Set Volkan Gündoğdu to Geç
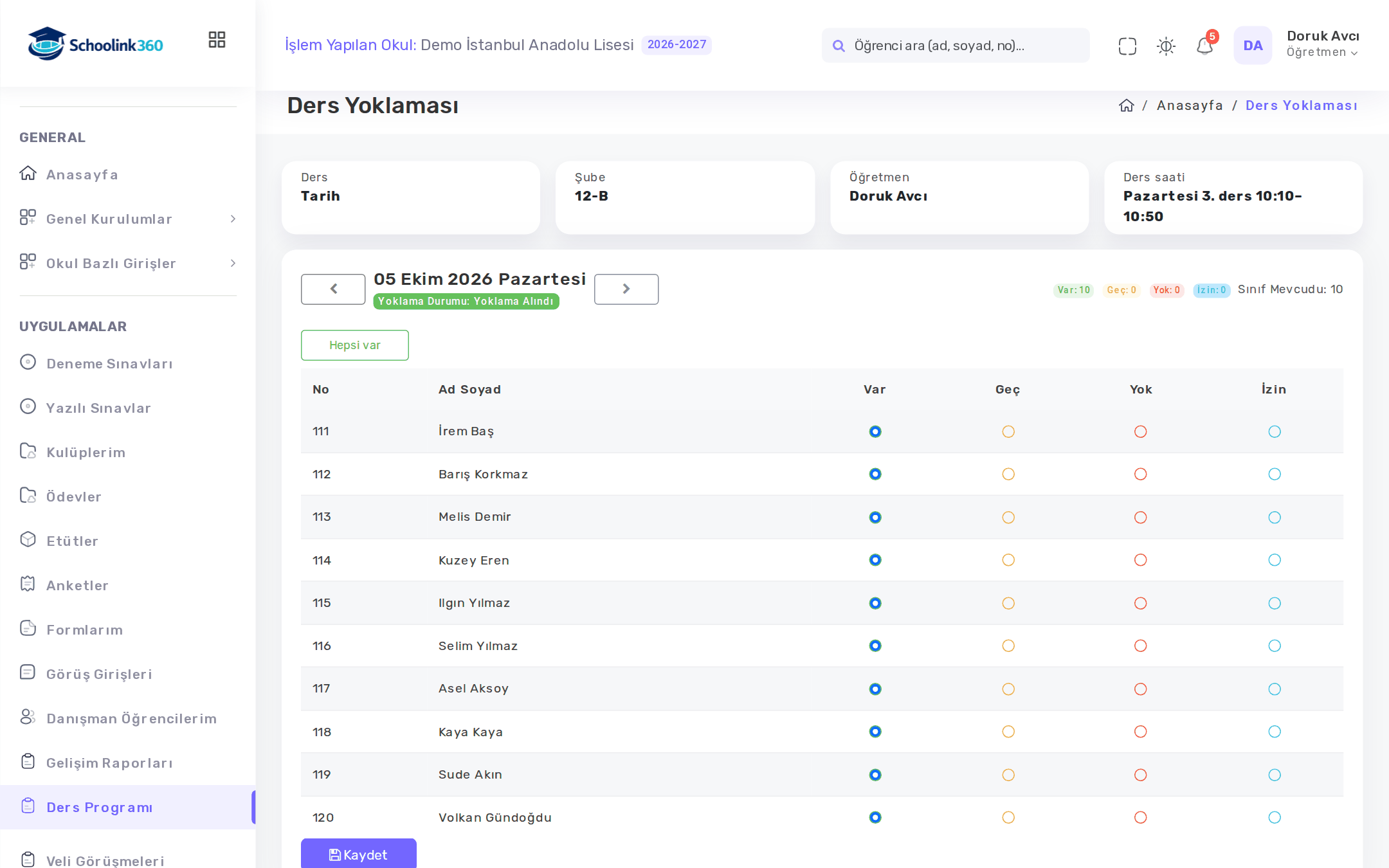The height and width of the screenshot is (868, 1389). pos(1008,817)
